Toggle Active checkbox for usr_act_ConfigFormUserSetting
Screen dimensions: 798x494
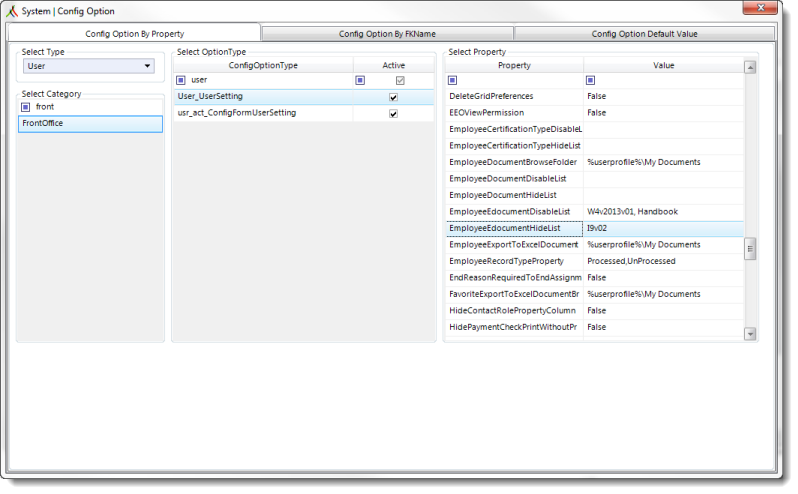[393, 114]
